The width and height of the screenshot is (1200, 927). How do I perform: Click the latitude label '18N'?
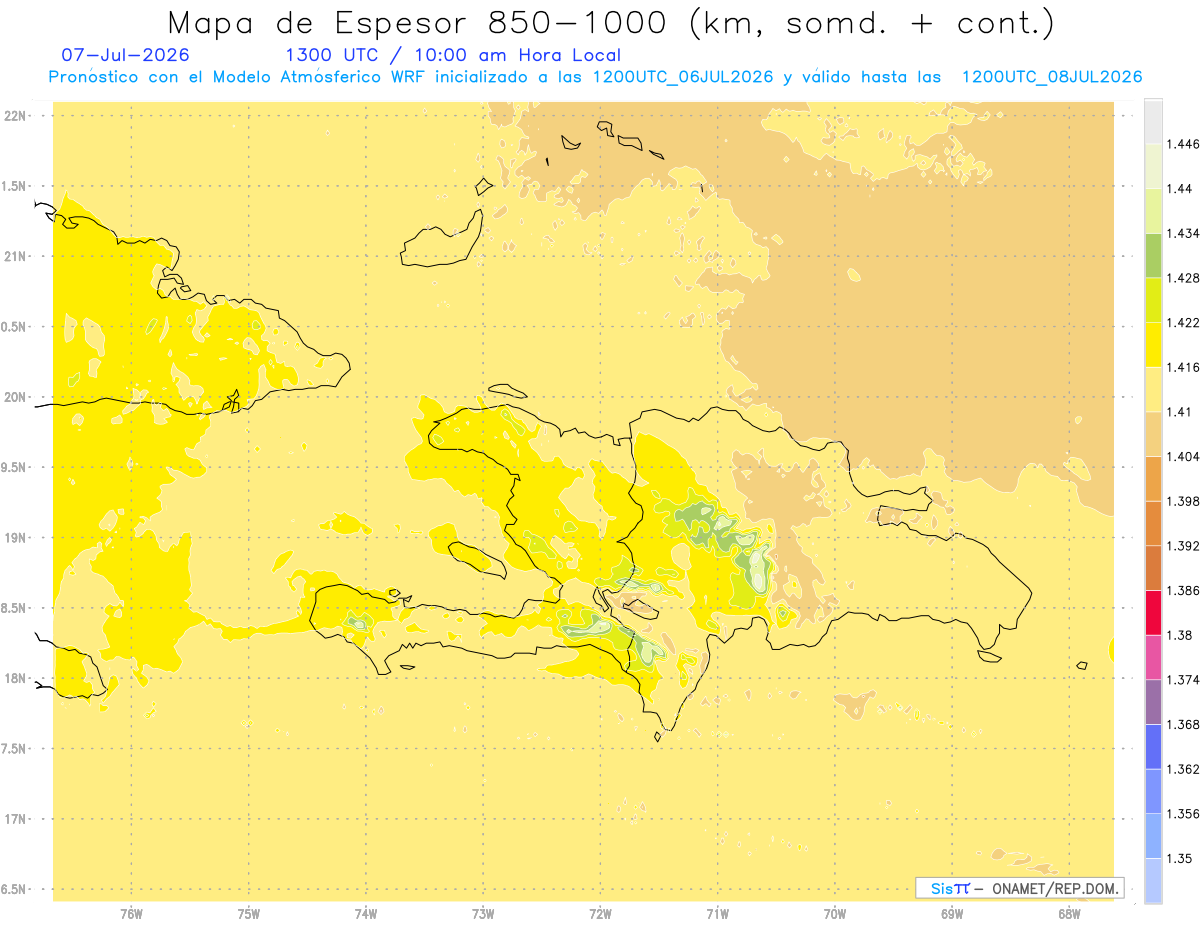(14, 678)
